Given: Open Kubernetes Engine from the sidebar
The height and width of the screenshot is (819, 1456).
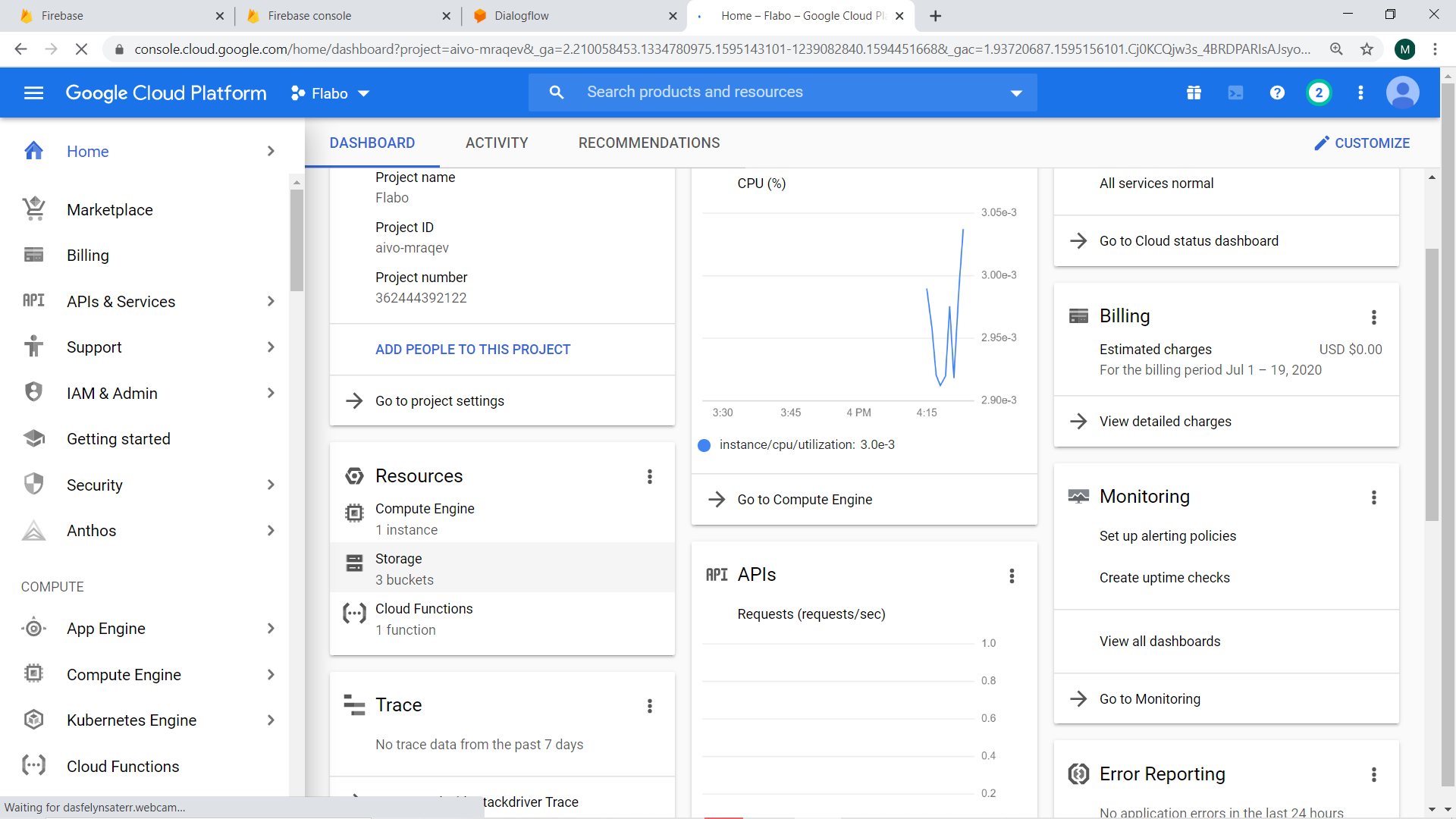Looking at the screenshot, I should pyautogui.click(x=132, y=720).
